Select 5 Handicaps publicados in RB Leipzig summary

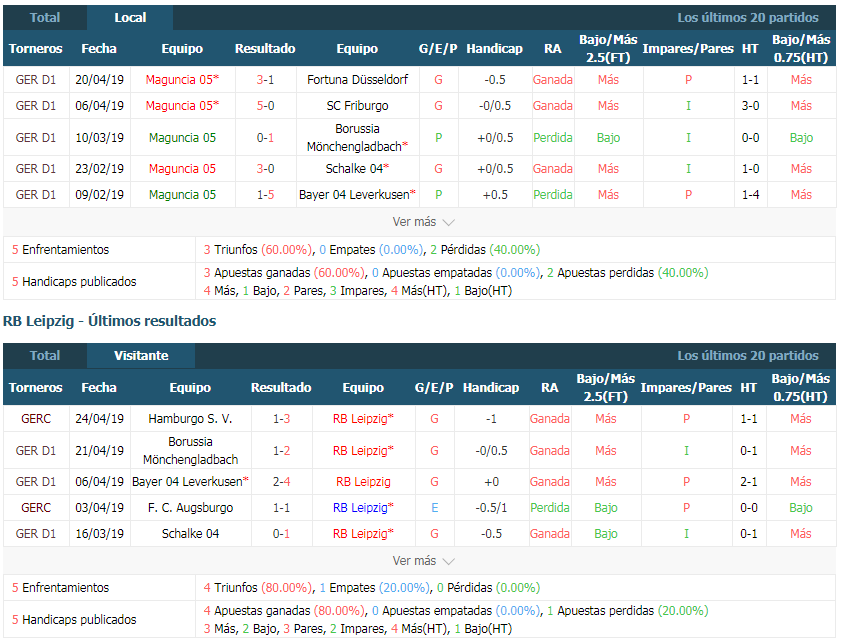74,620
